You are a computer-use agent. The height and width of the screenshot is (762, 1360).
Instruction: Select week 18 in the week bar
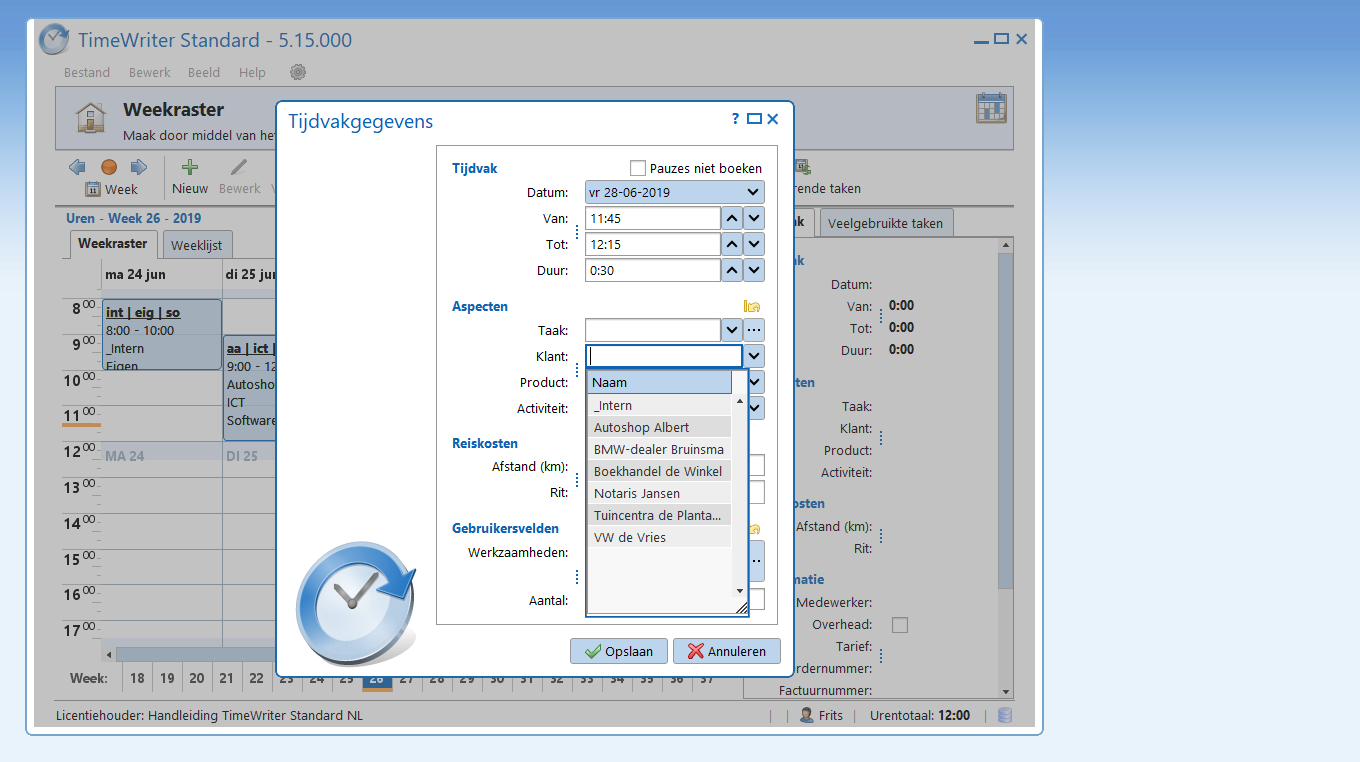pos(137,678)
